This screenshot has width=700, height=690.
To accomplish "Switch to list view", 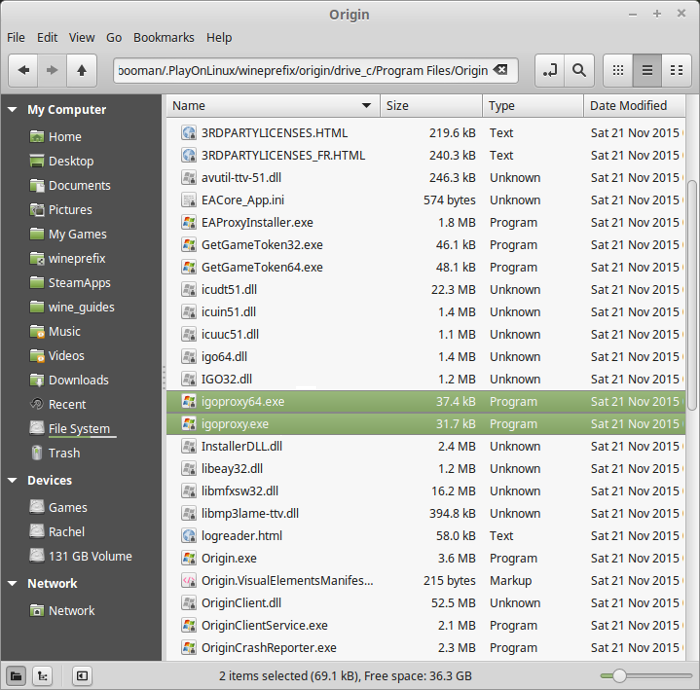I will click(647, 70).
